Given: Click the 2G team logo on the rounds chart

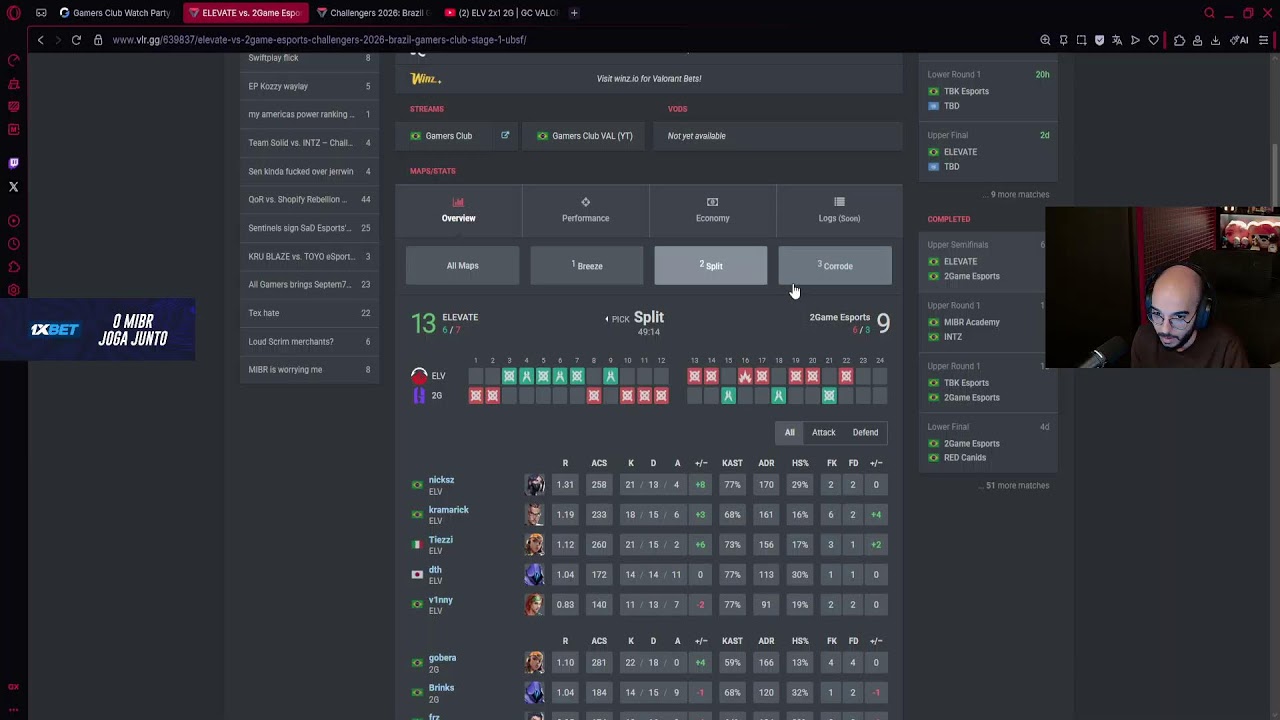Looking at the screenshot, I should tap(419, 396).
